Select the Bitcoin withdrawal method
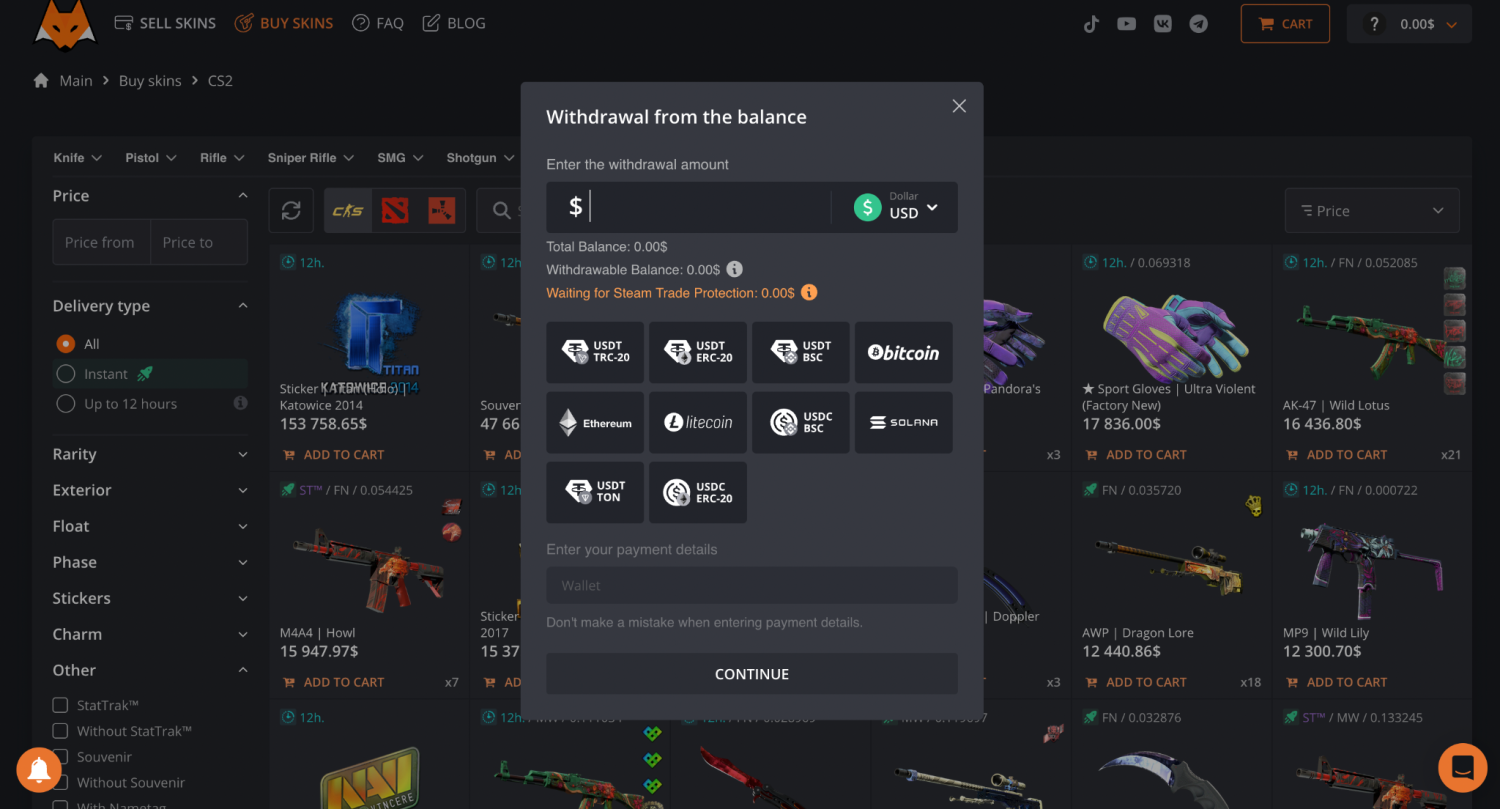The width and height of the screenshot is (1500, 809). coord(903,352)
